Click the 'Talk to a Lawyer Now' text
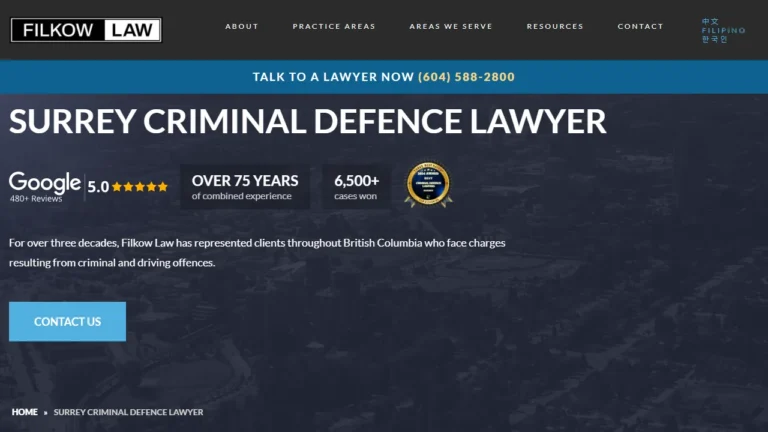The width and height of the screenshot is (768, 432). pos(334,77)
